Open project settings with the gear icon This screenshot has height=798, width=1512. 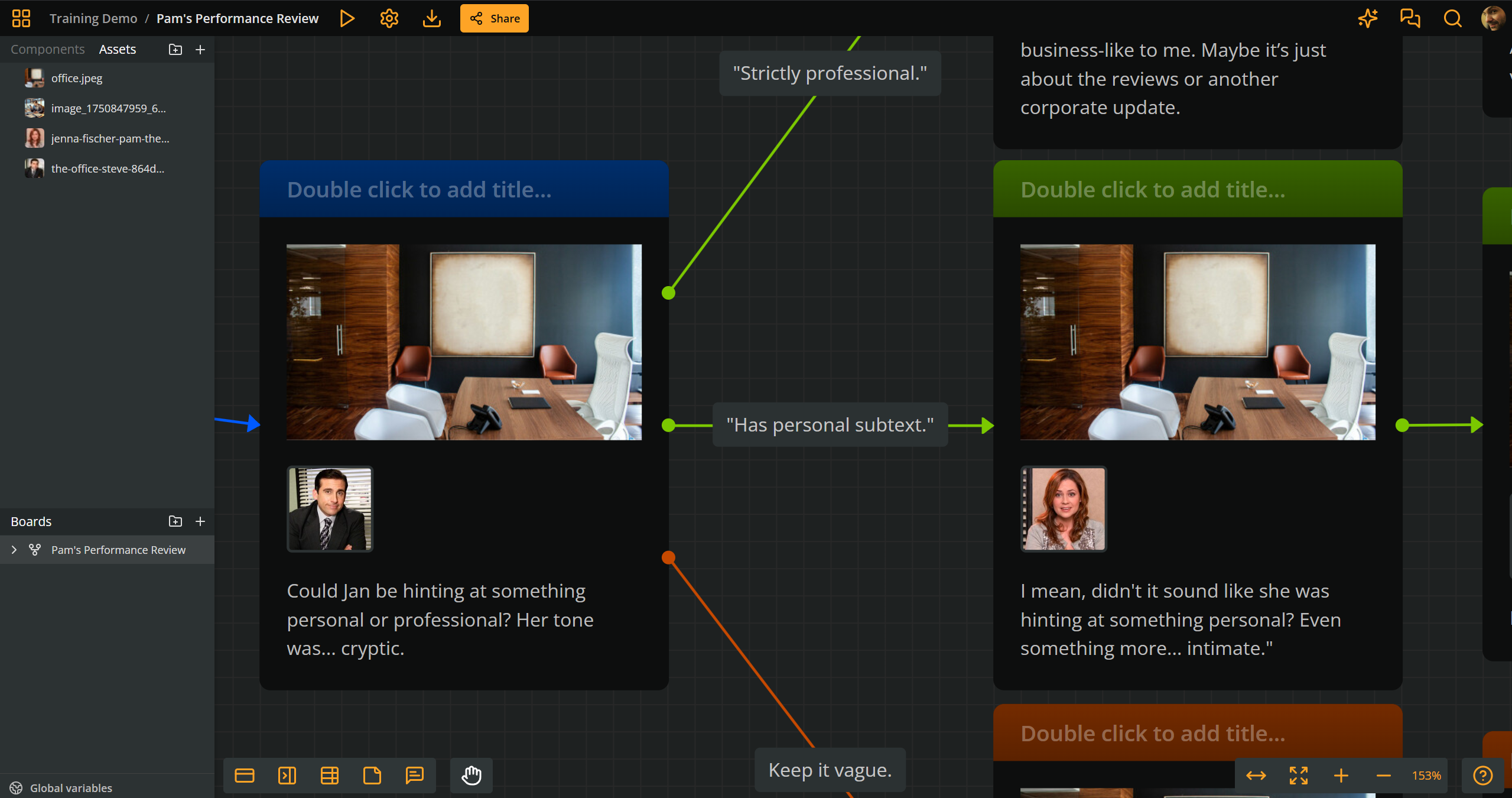point(389,18)
